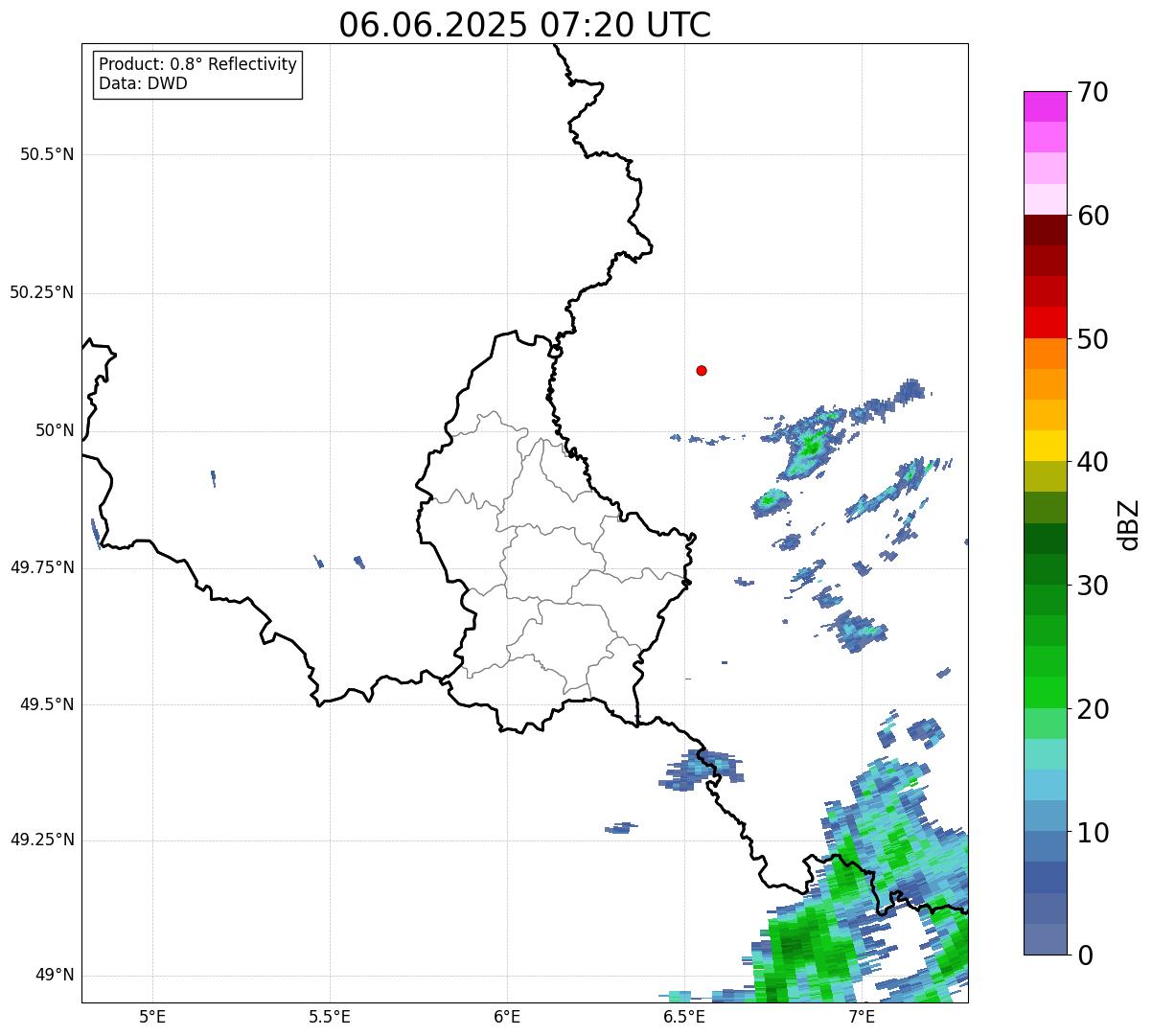Click the plot title 06.06.2025 07:20 UTC
The width and height of the screenshot is (1152, 1036).
(x=525, y=24)
